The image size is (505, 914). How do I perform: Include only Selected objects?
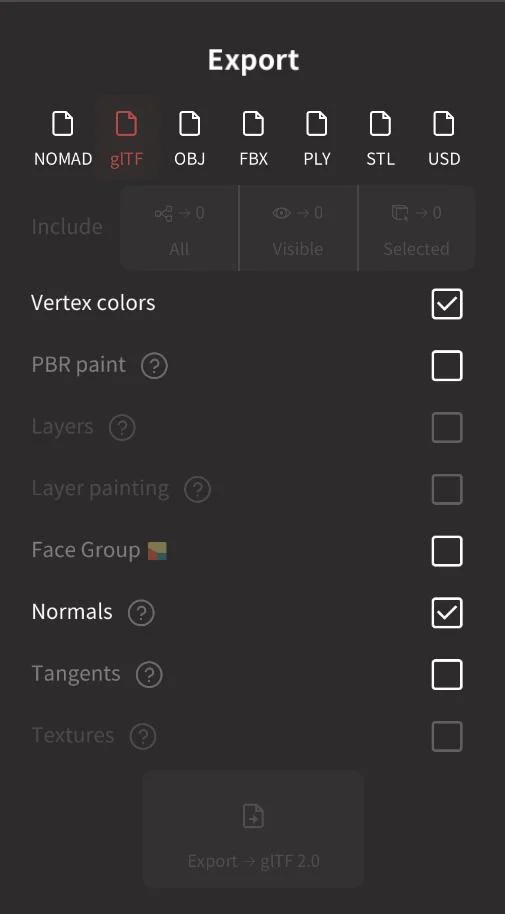pos(416,228)
